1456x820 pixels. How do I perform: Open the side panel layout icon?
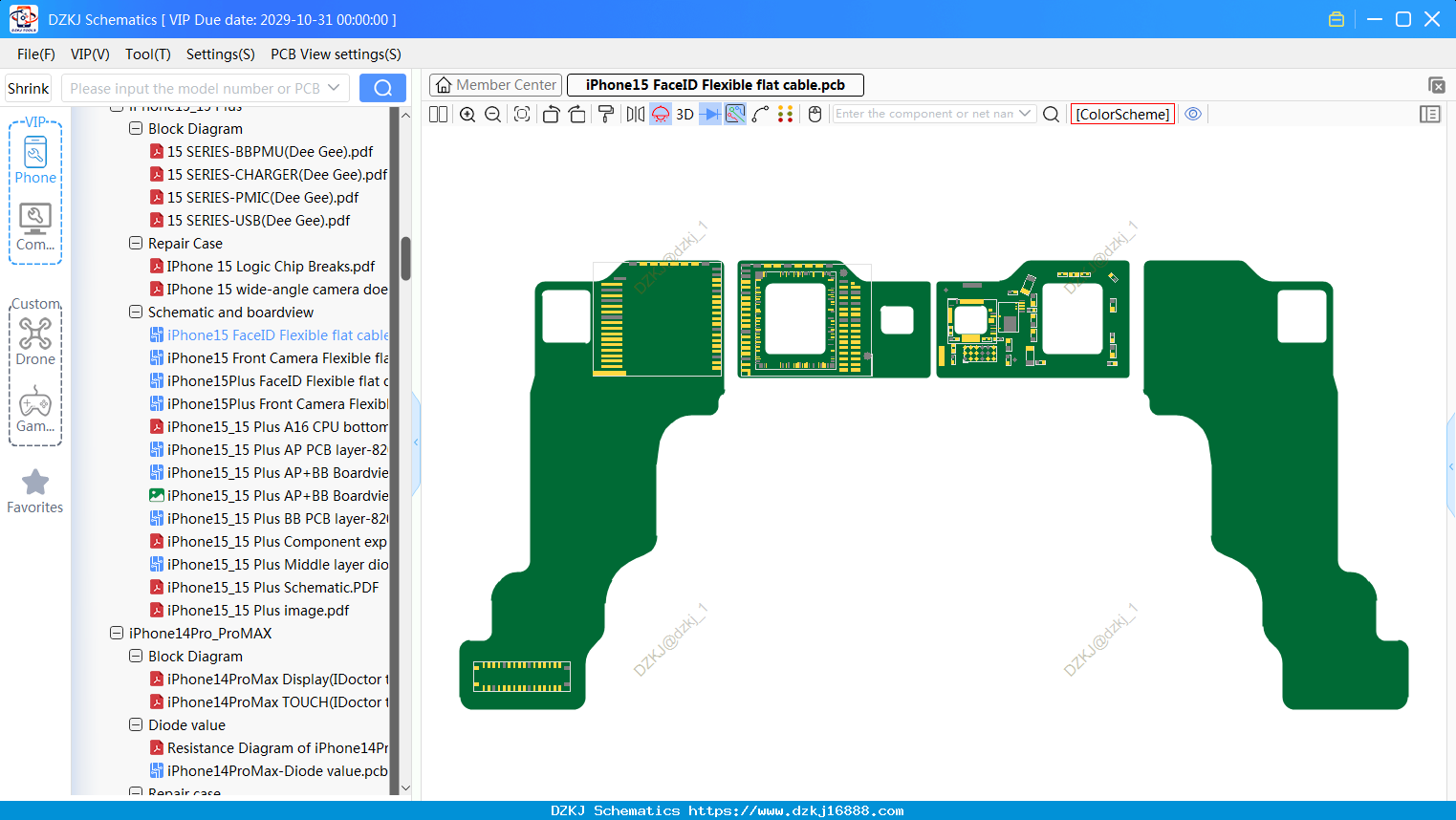point(1430,115)
